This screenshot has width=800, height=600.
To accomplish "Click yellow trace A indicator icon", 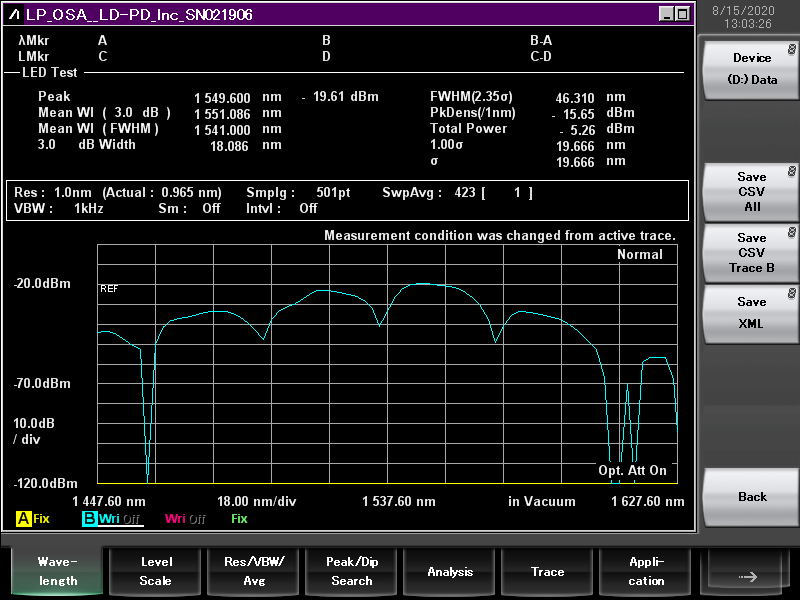I will pos(23,519).
